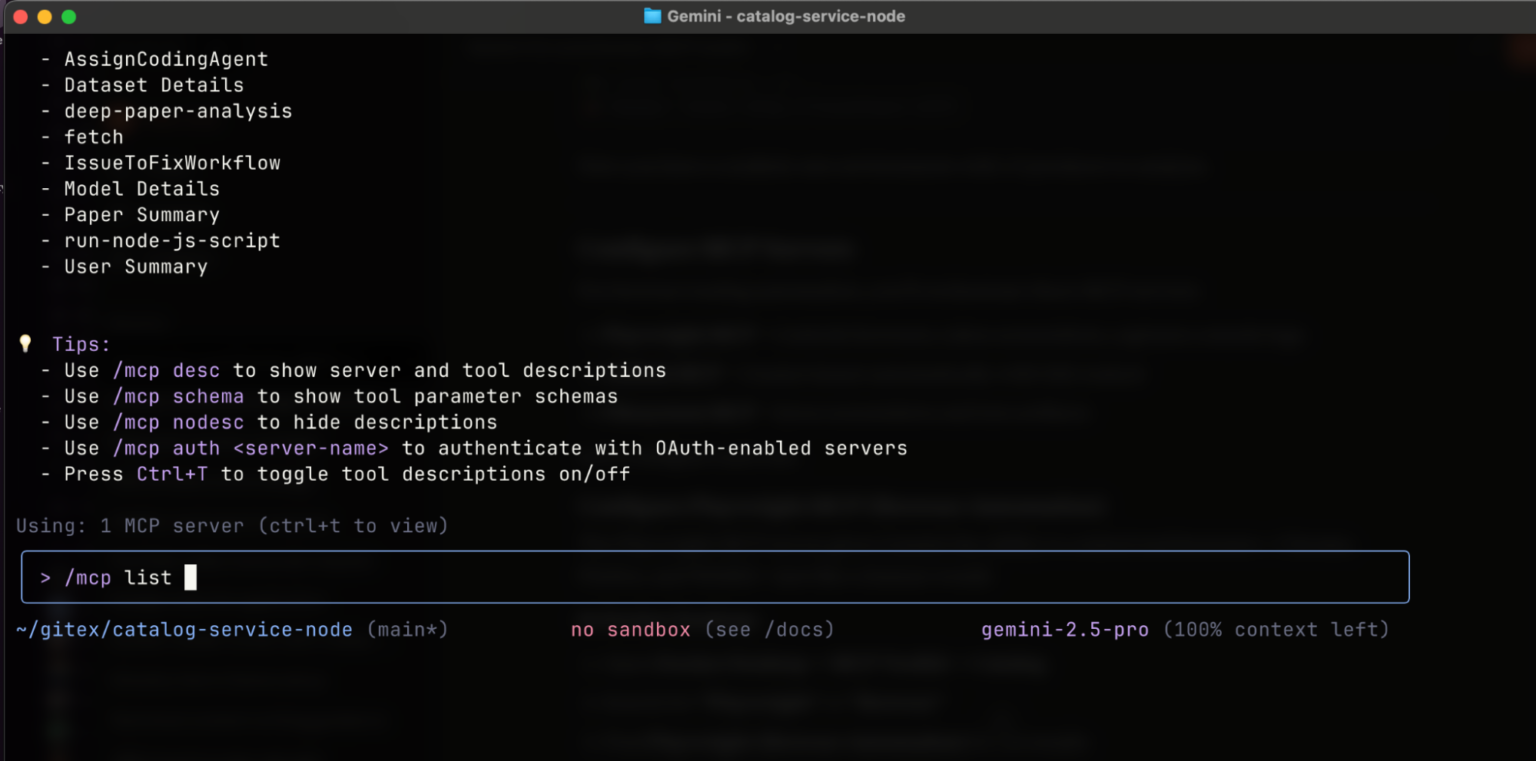This screenshot has width=1536, height=761.
Task: Click the lightbulb Tips icon
Action: 25,343
